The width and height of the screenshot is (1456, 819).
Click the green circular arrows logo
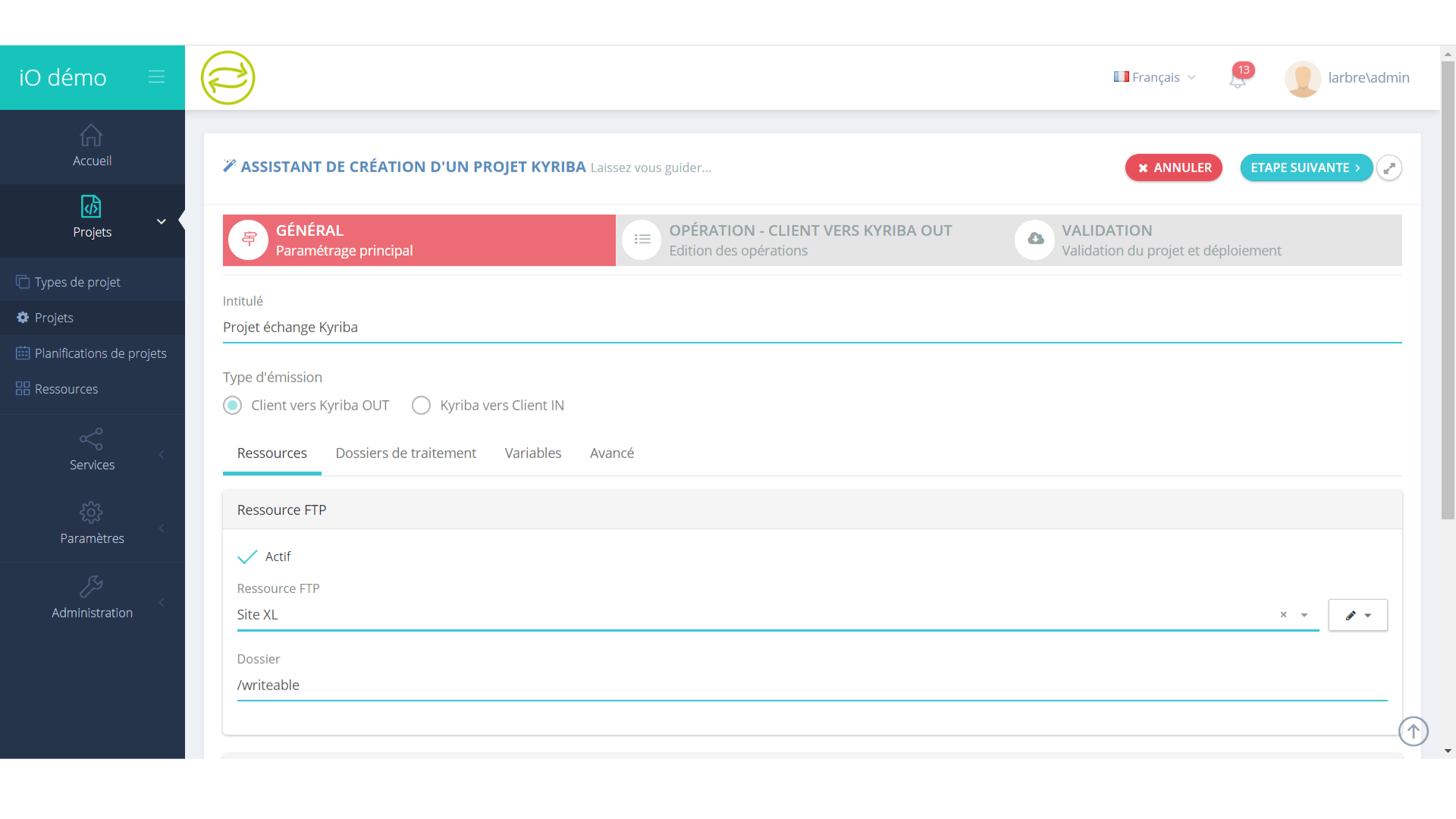click(227, 77)
